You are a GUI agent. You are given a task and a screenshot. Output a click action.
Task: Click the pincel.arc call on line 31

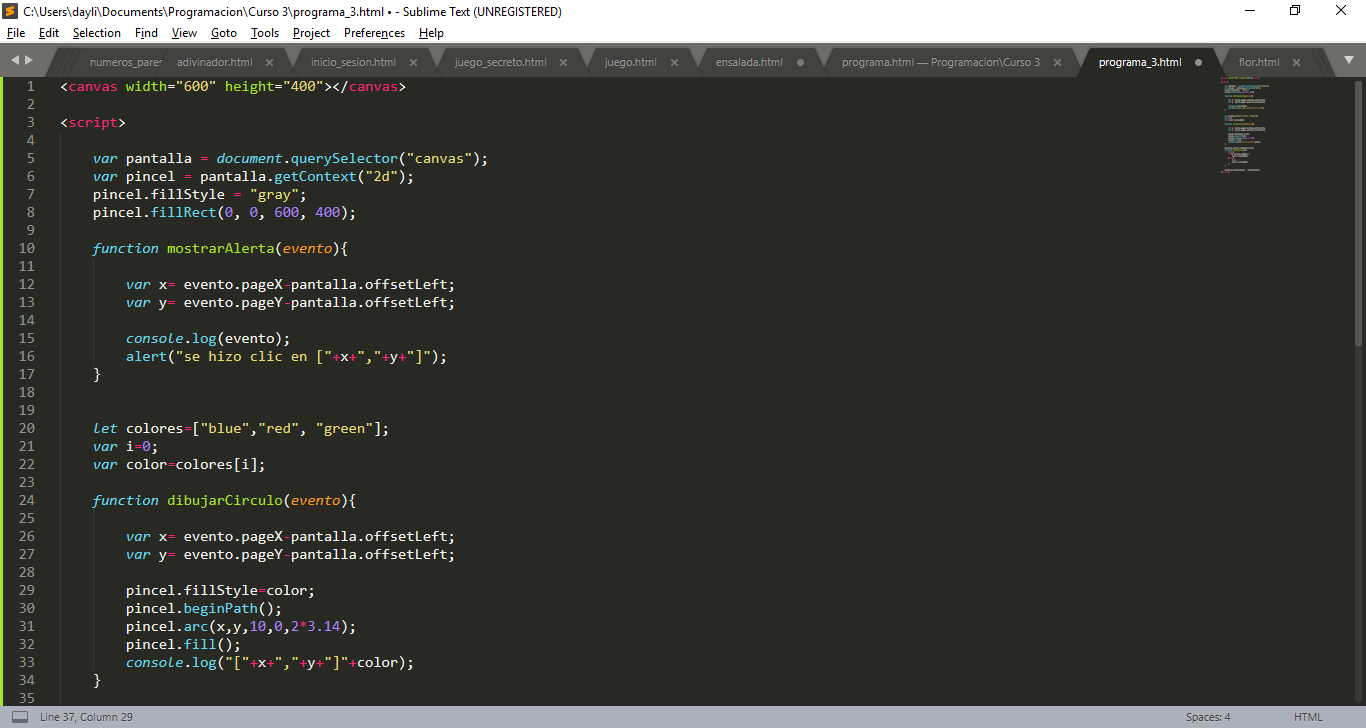point(241,626)
